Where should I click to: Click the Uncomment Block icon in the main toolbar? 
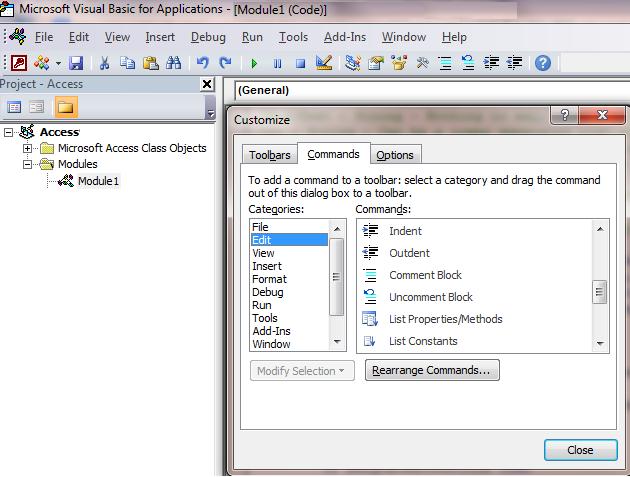pyautogui.click(x=468, y=63)
